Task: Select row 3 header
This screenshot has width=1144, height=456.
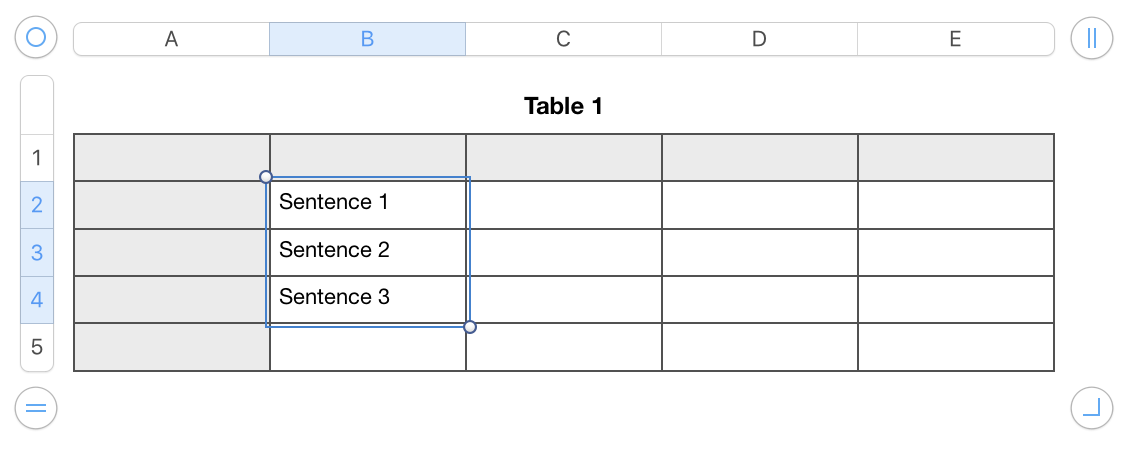Action: 37,252
